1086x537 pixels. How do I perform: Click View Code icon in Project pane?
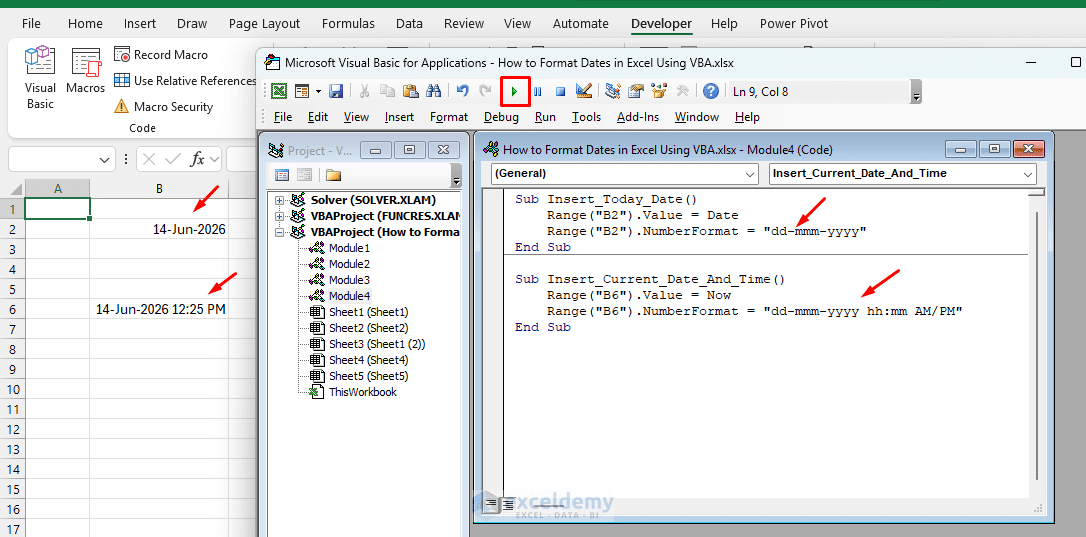click(283, 175)
